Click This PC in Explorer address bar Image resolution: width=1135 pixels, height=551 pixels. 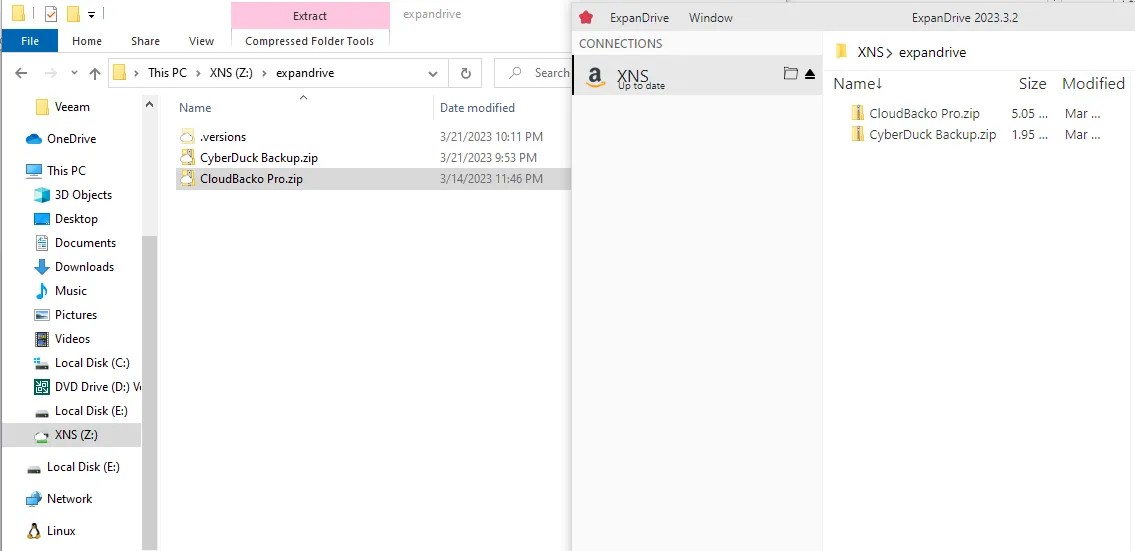tap(167, 73)
